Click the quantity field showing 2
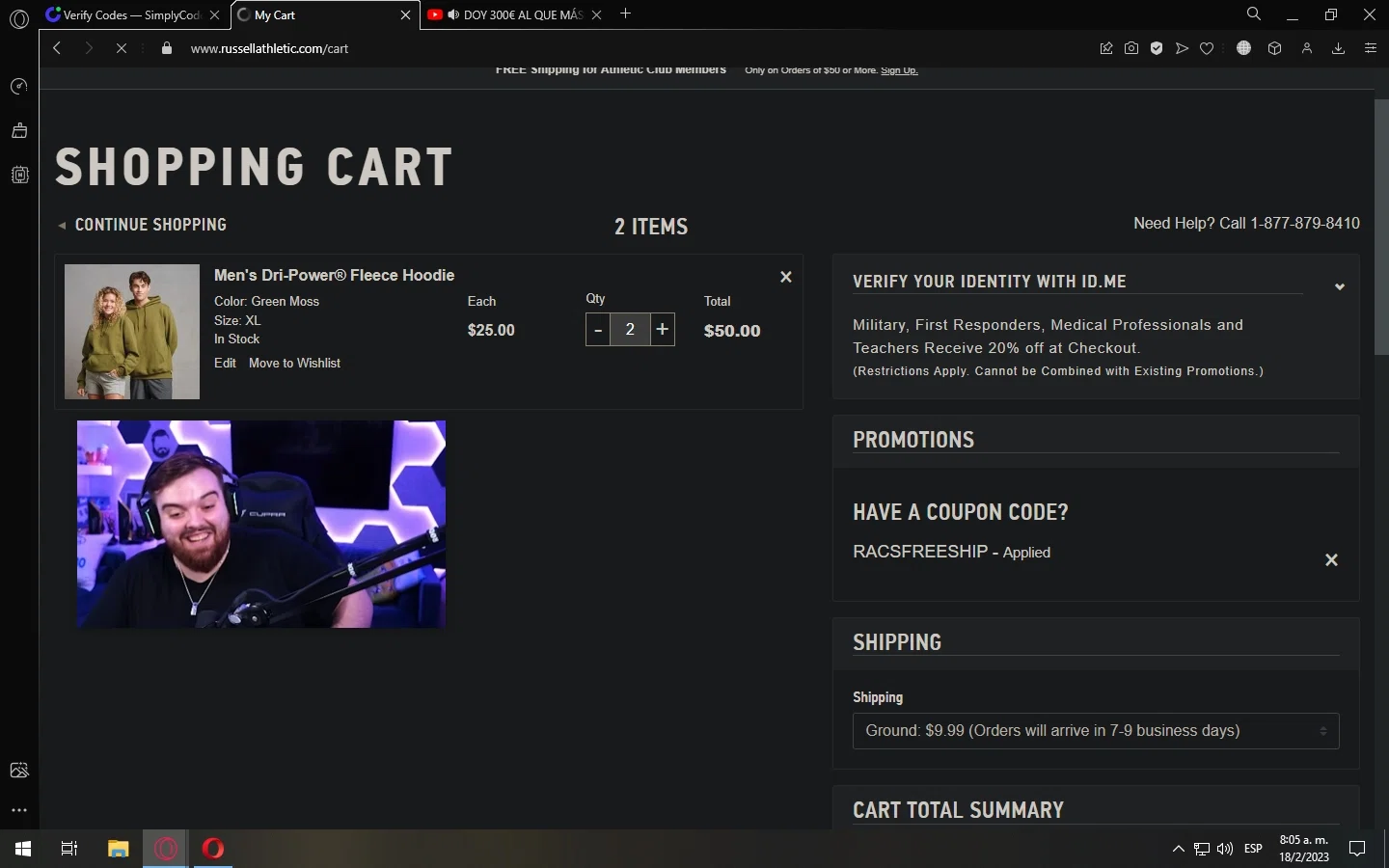1389x868 pixels. [x=630, y=330]
